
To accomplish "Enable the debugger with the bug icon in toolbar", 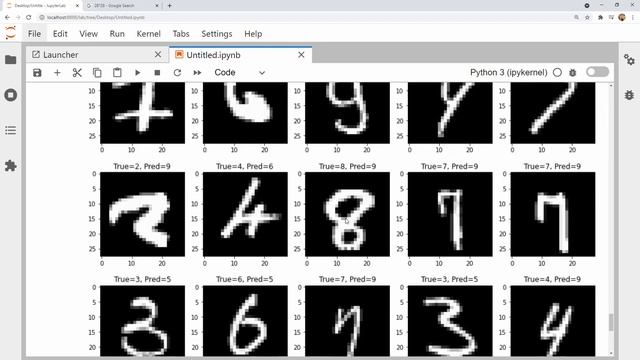I will [x=573, y=73].
